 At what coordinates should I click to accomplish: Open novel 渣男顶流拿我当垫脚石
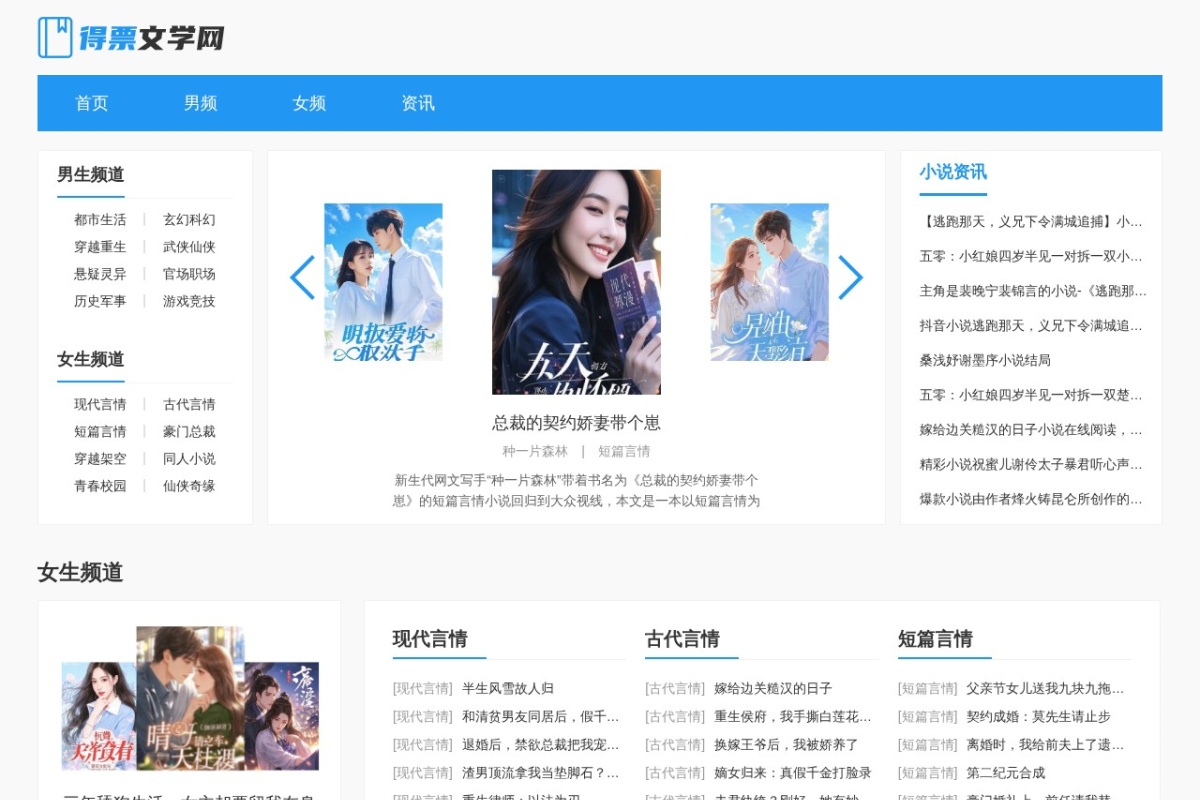541,772
